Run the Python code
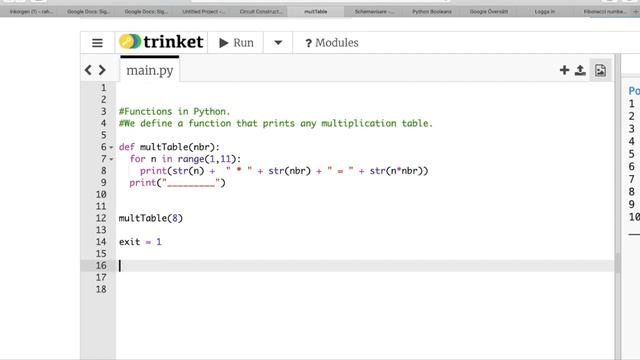This screenshot has width=640, height=360. (236, 43)
